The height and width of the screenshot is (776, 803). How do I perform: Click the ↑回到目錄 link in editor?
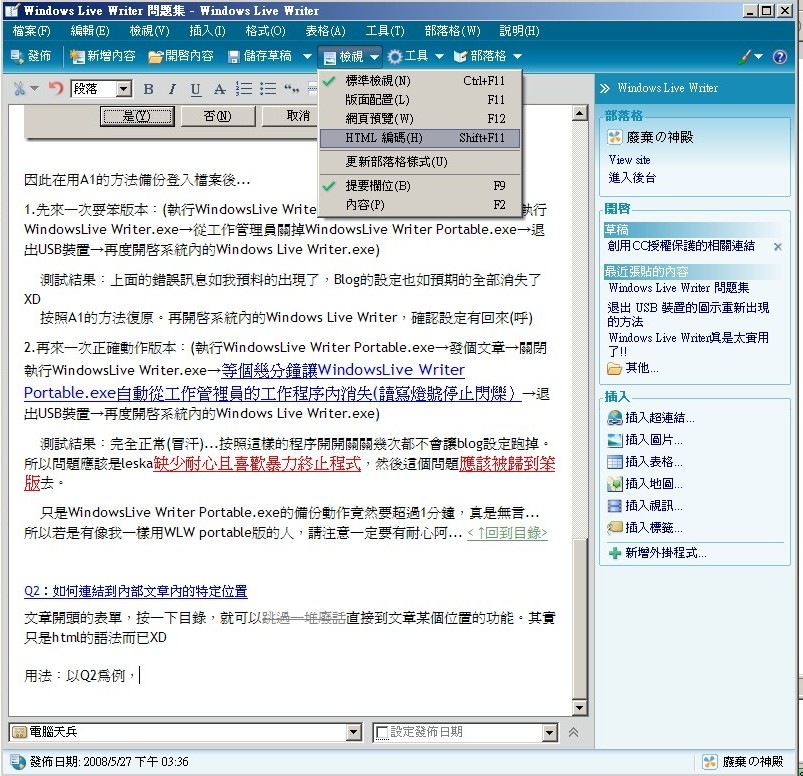pyautogui.click(x=507, y=533)
